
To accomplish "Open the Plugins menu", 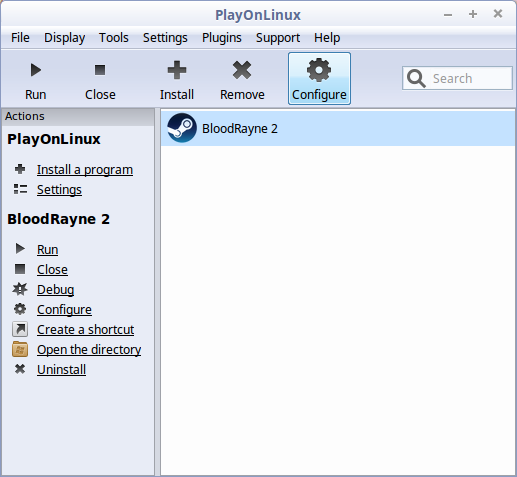I will point(222,38).
